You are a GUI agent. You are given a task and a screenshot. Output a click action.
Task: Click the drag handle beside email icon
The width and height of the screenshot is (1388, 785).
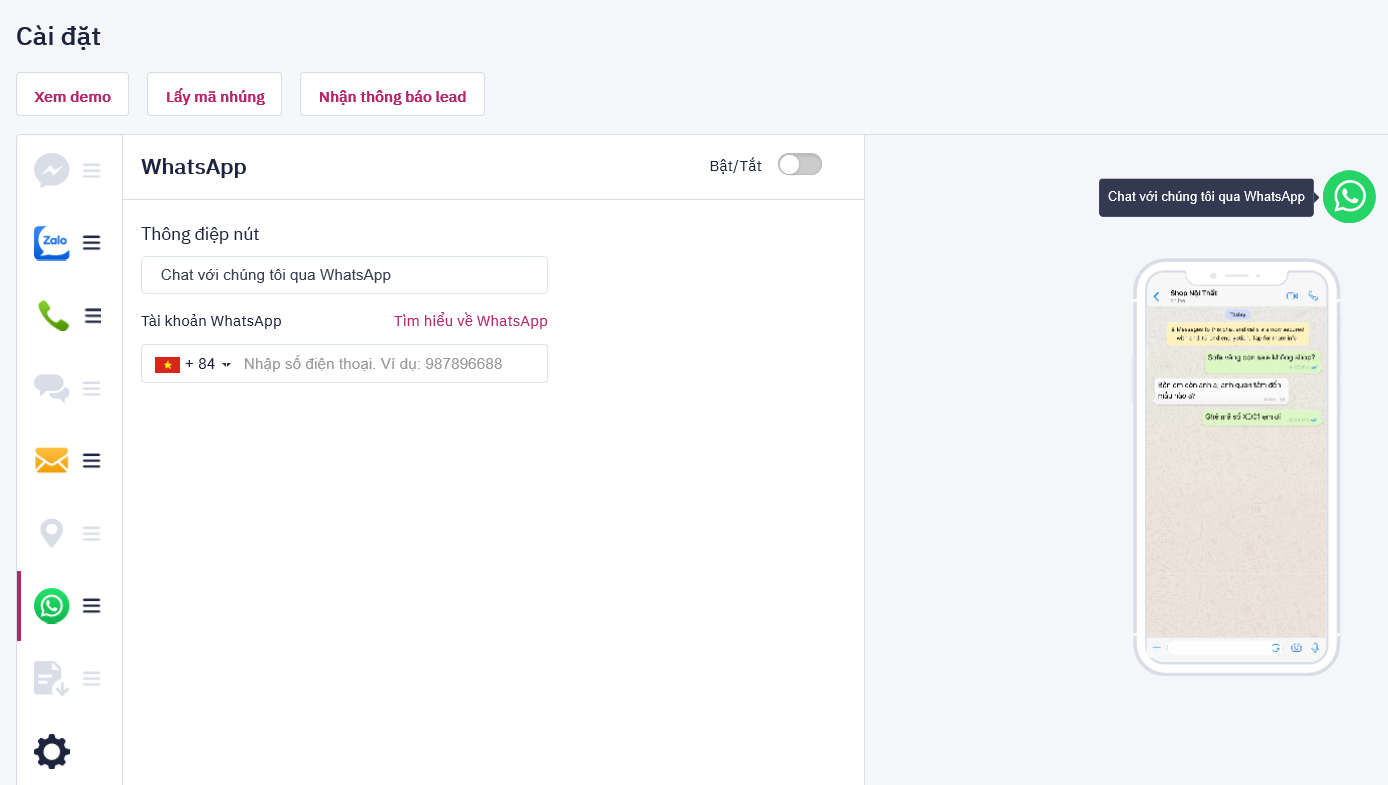pos(92,460)
